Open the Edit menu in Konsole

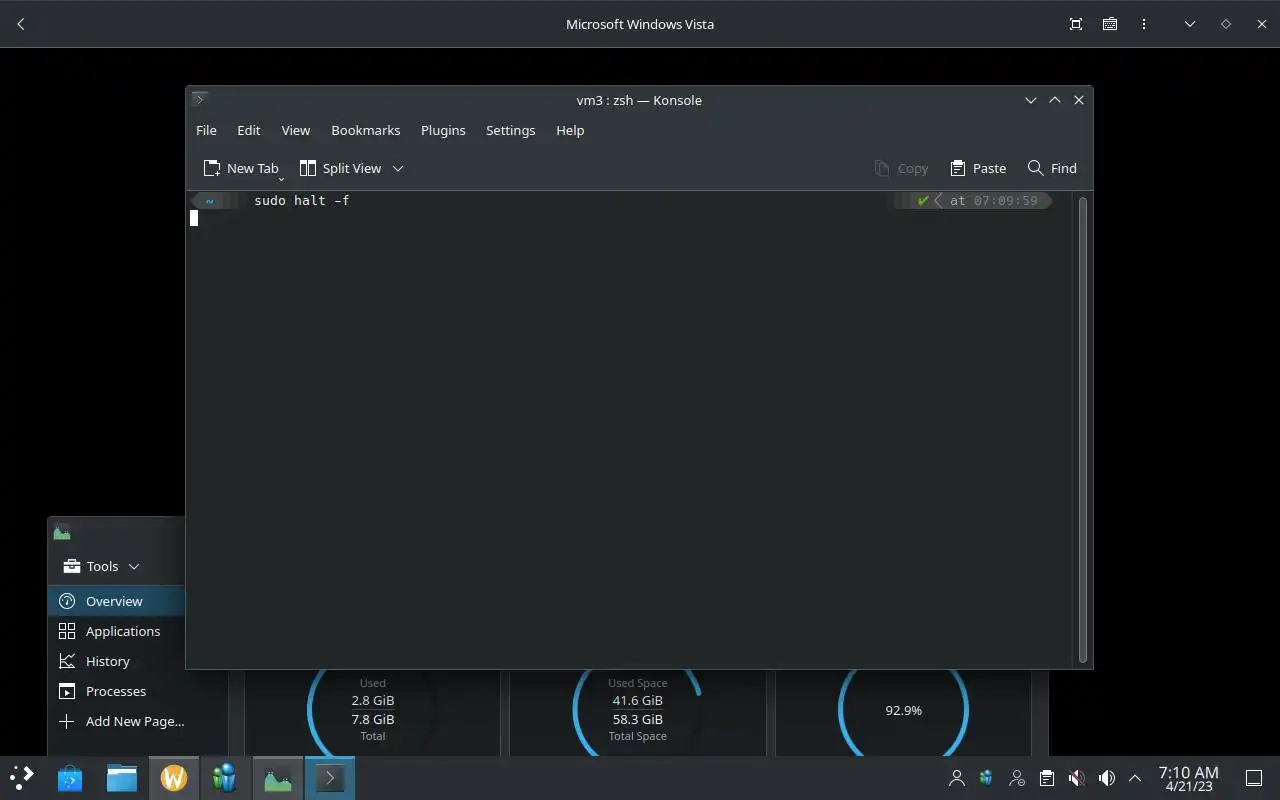click(x=249, y=130)
